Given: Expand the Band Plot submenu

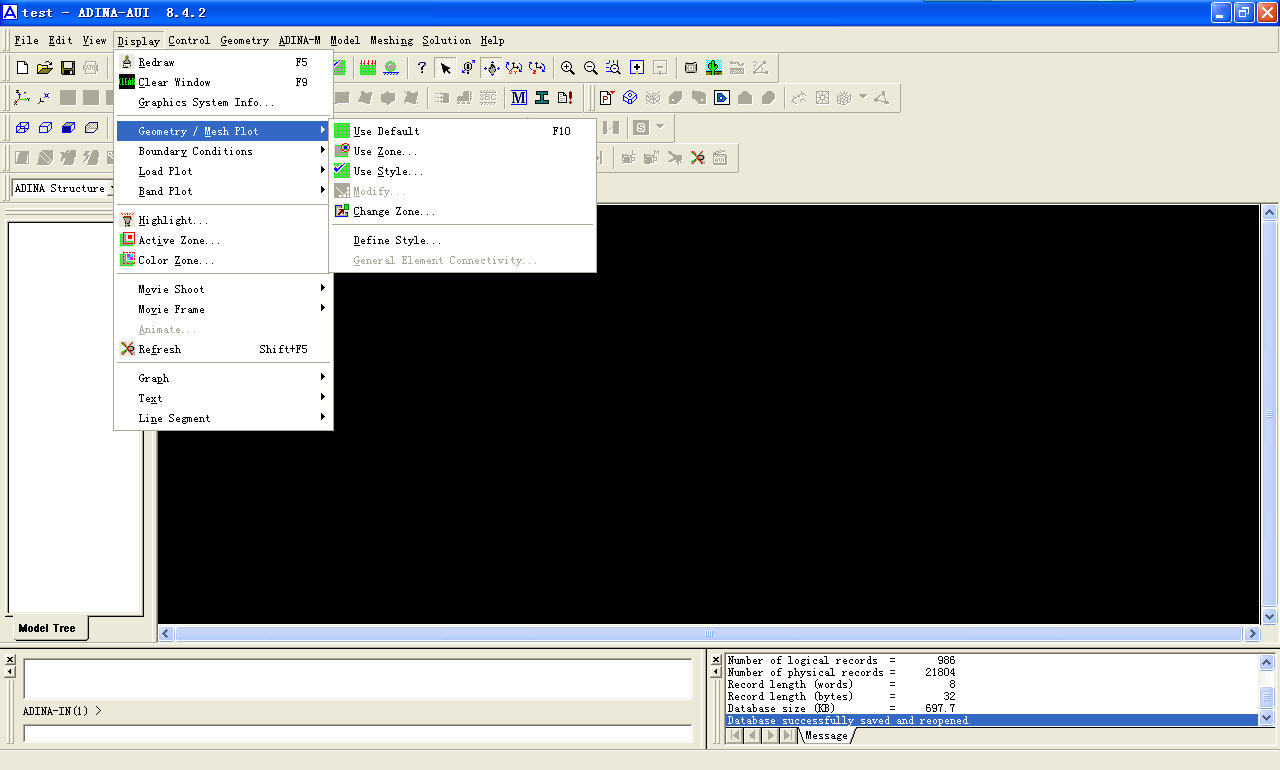Looking at the screenshot, I should (223, 191).
